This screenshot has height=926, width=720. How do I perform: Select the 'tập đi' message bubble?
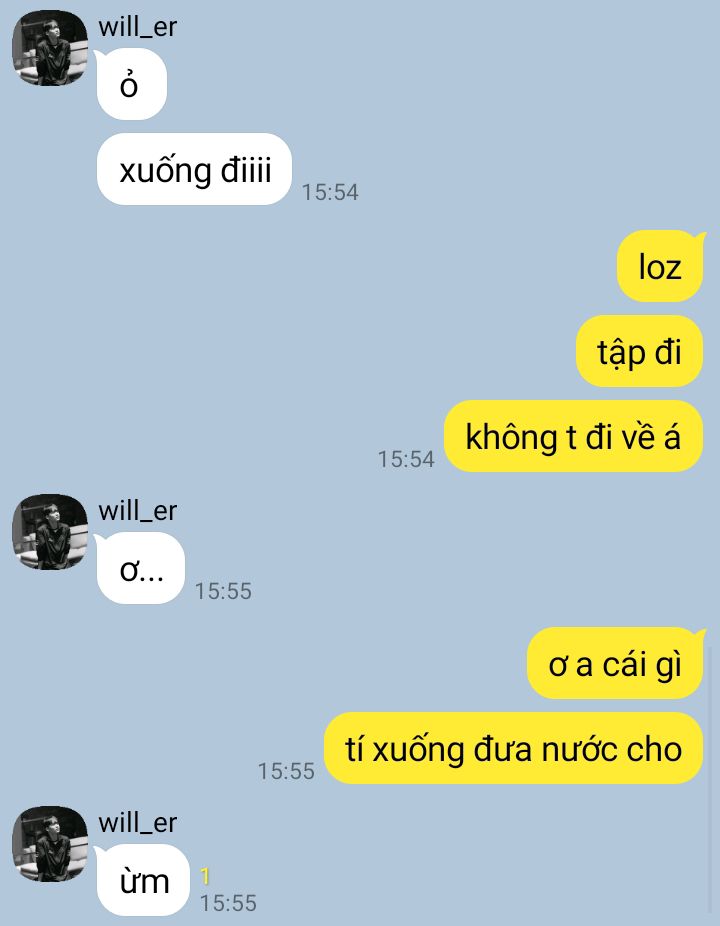point(640,351)
